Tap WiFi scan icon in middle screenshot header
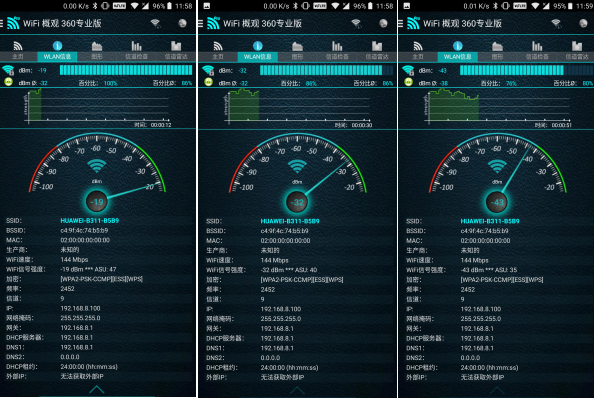Screen dimensions: 594x398 tap(356, 23)
